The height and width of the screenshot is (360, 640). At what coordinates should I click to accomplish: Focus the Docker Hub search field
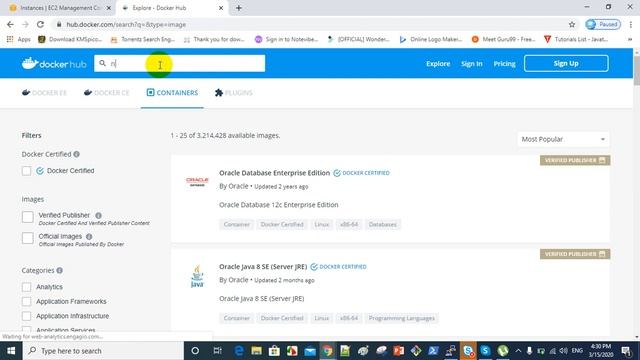pos(180,63)
